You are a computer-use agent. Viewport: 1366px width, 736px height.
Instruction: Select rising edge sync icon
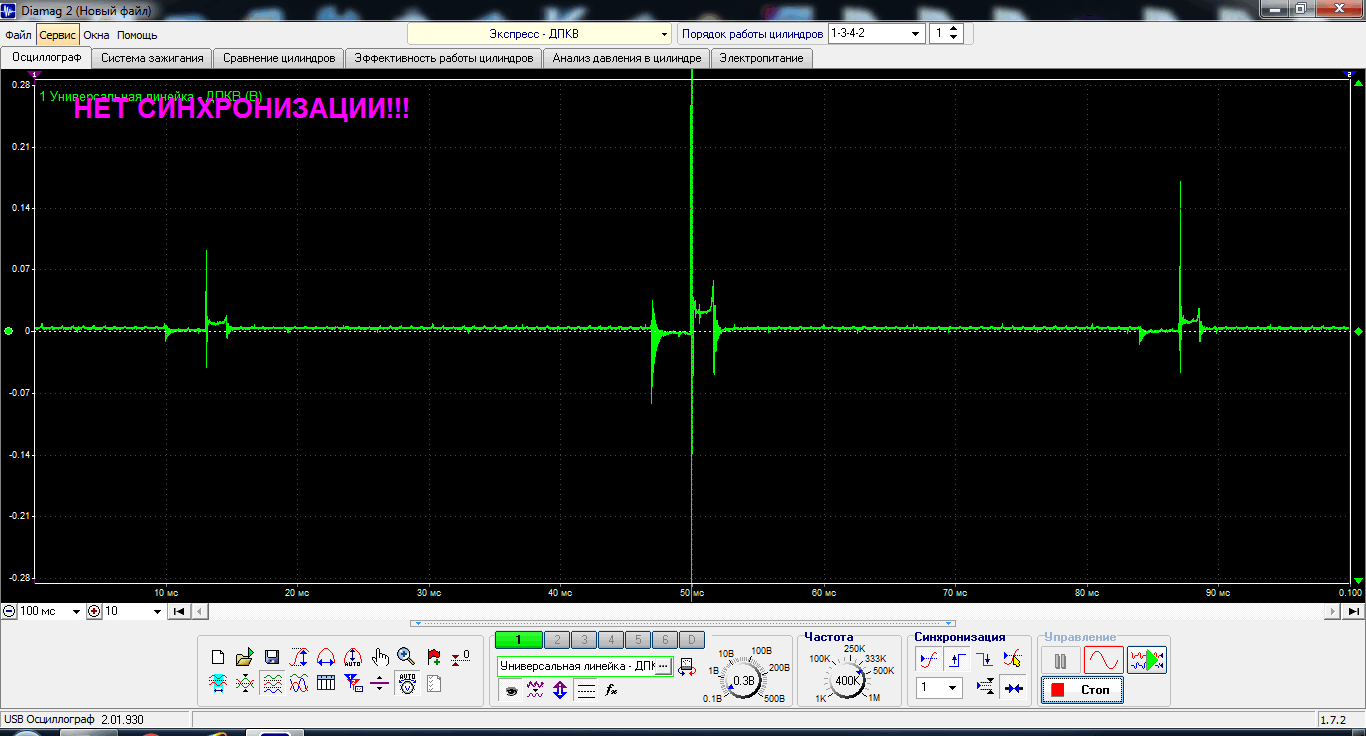[957, 660]
